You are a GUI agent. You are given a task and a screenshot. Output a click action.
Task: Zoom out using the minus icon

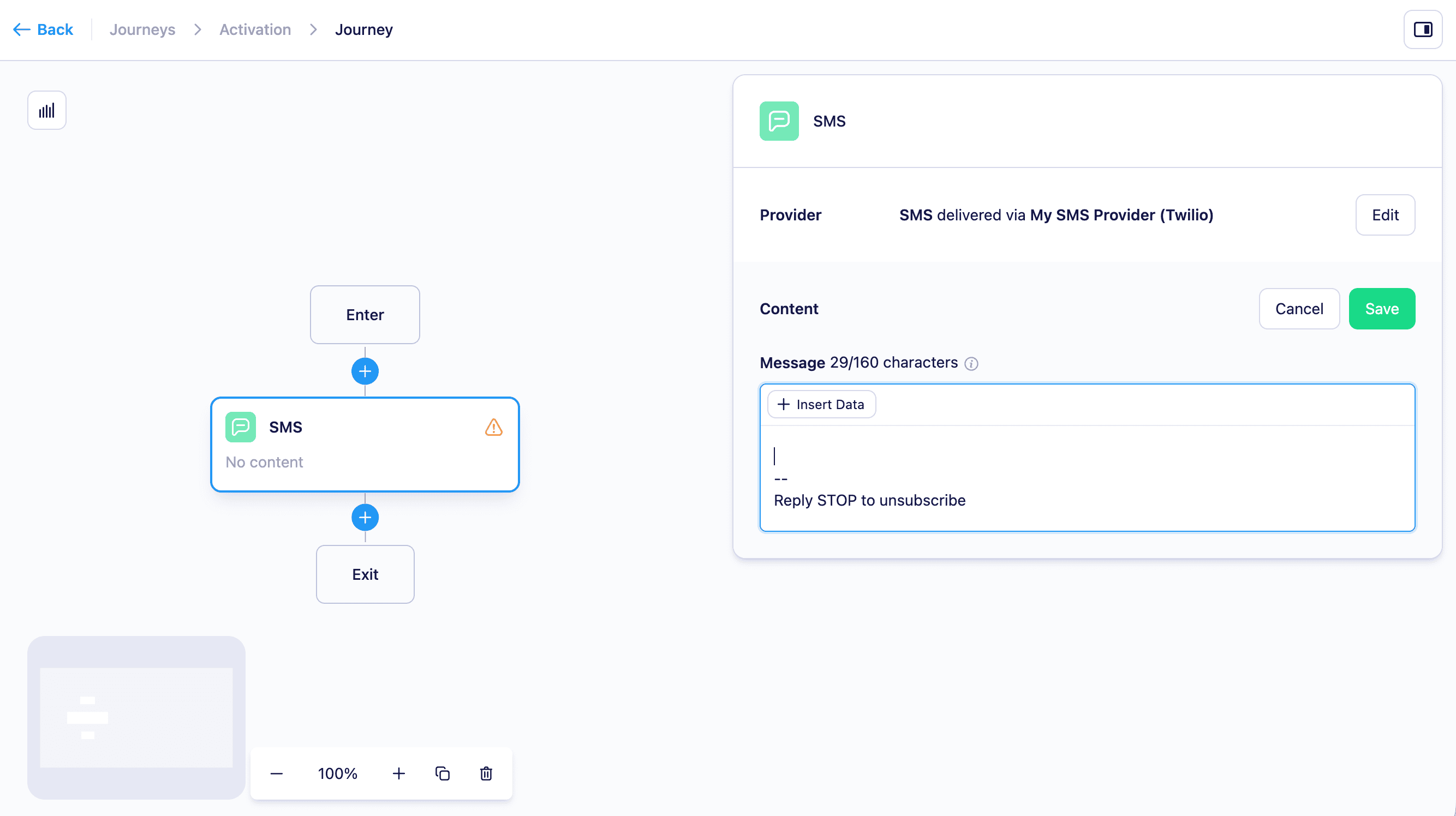point(276,773)
